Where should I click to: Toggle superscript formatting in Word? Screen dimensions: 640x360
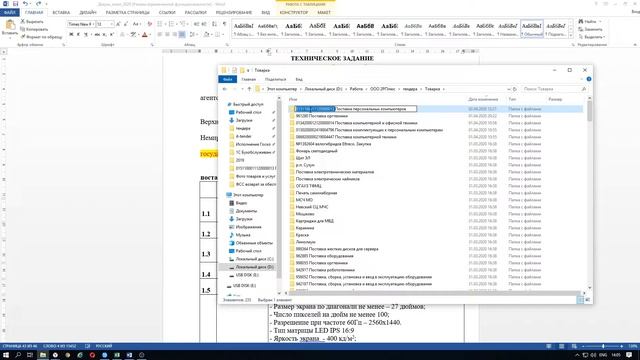pos(111,35)
